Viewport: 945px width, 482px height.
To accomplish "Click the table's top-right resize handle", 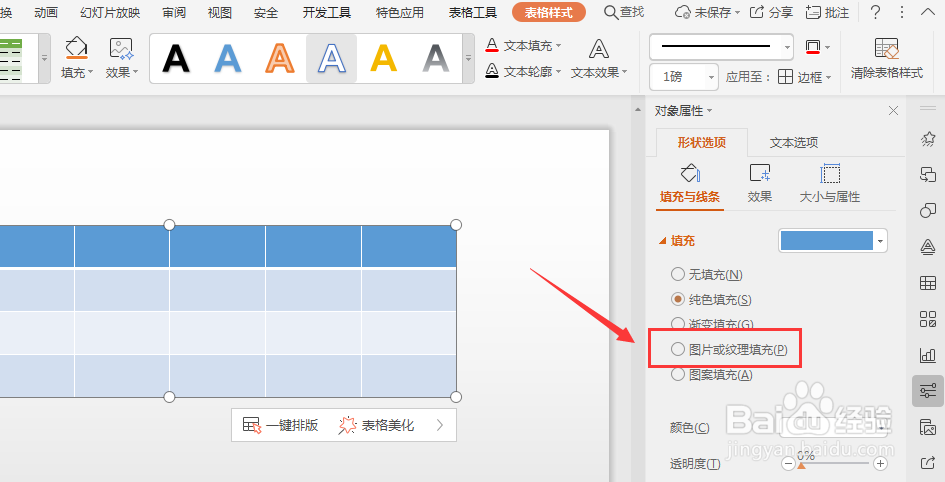I will point(456,225).
